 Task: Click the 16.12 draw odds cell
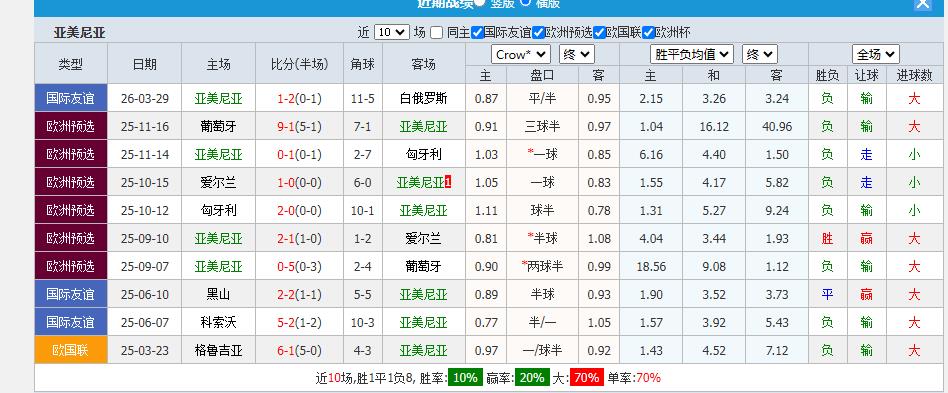tap(714, 126)
